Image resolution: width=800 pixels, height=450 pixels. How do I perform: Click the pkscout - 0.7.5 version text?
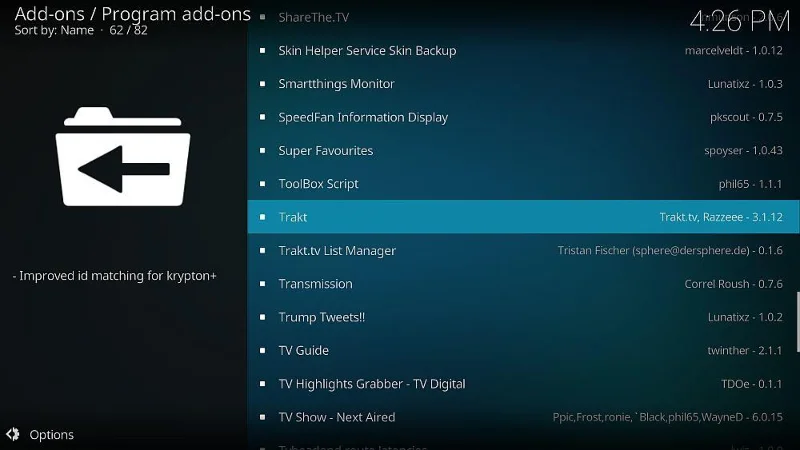[746, 117]
